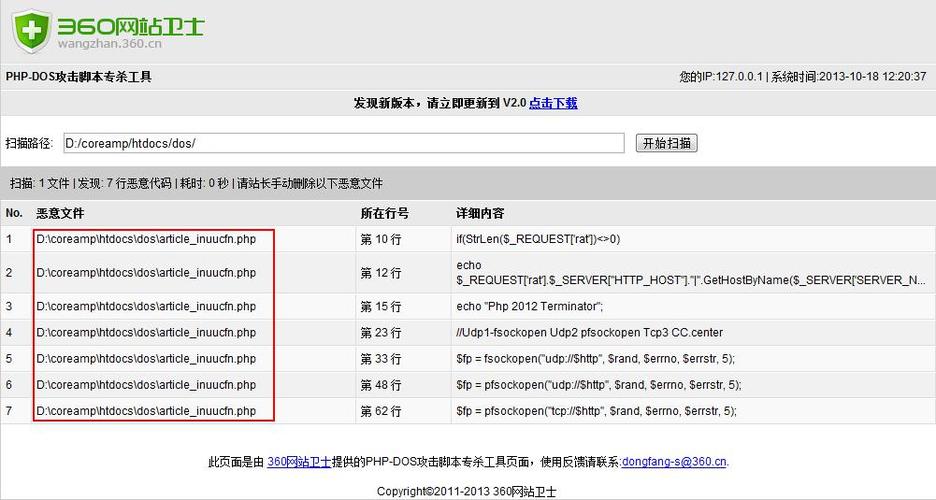The width and height of the screenshot is (936, 500).
Task: Select the file path in row 4
Action: (146, 332)
